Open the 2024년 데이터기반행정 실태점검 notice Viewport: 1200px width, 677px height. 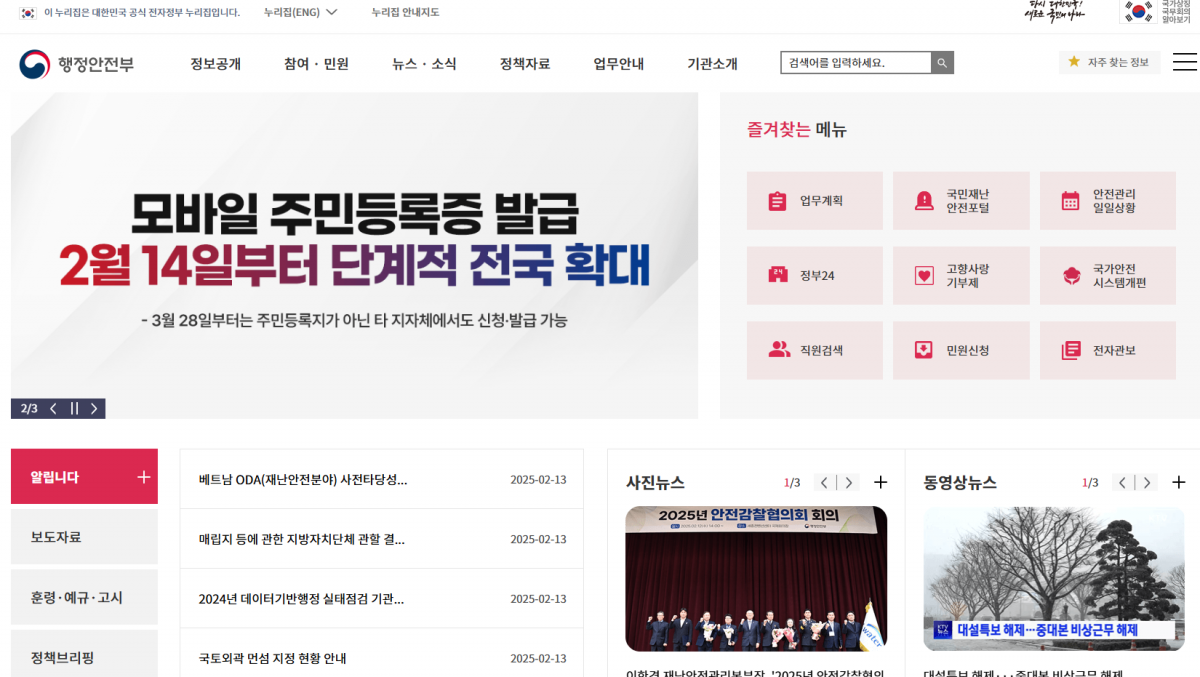tap(301, 599)
